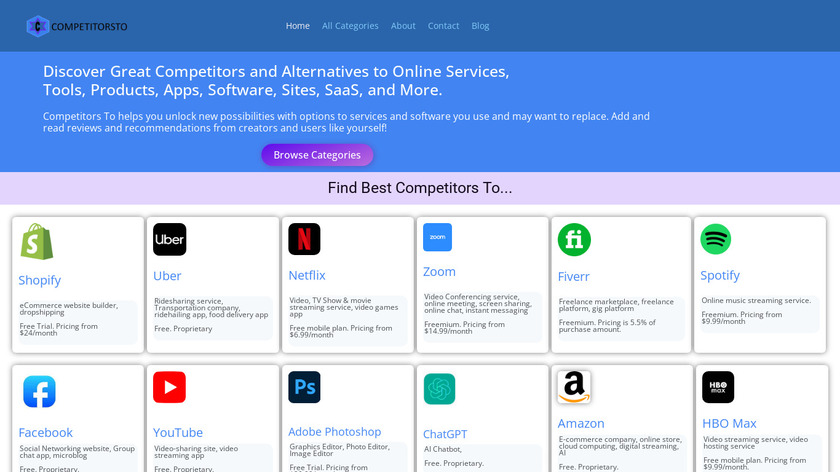Follow the Uber title link
The width and height of the screenshot is (840, 472).
click(x=167, y=276)
